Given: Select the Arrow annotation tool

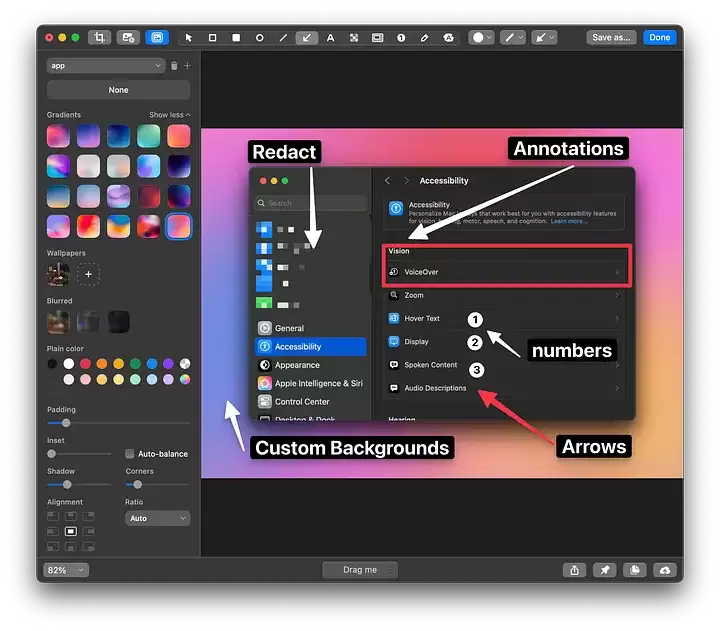Looking at the screenshot, I should click(307, 37).
